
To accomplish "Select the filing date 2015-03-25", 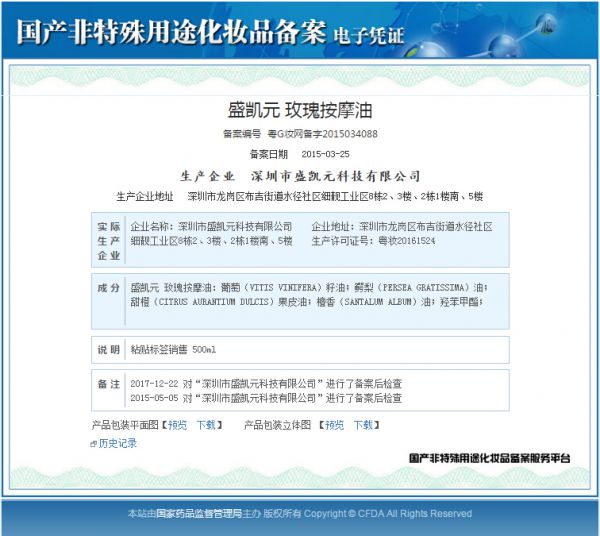I will (325, 154).
